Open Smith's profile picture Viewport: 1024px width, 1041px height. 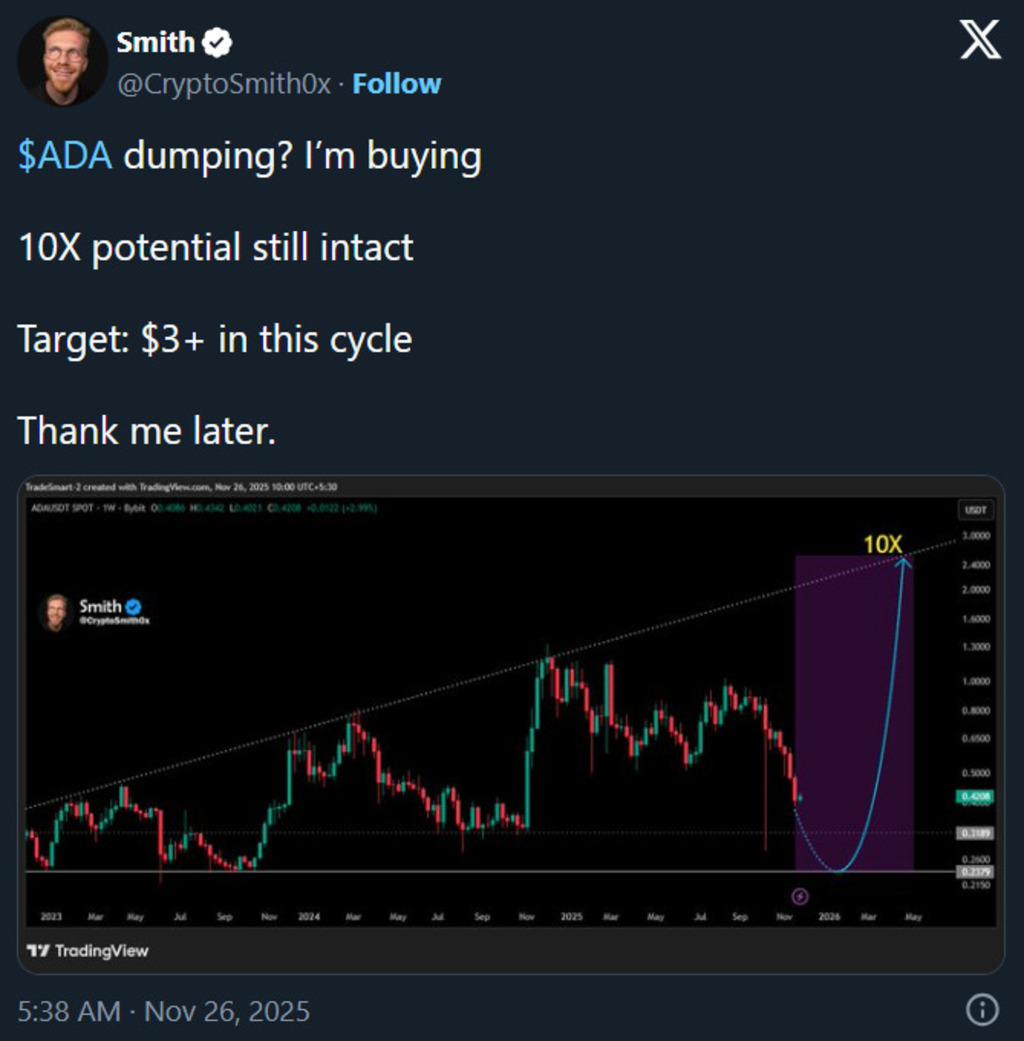click(62, 61)
